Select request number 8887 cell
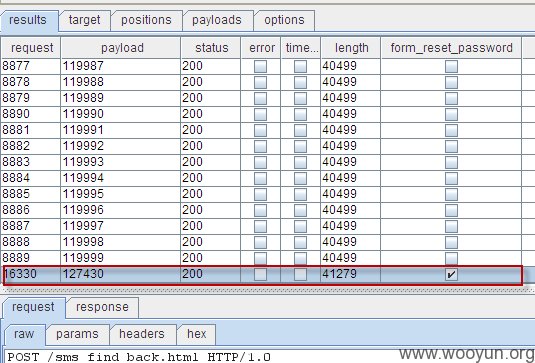535x363 pixels. (x=31, y=226)
